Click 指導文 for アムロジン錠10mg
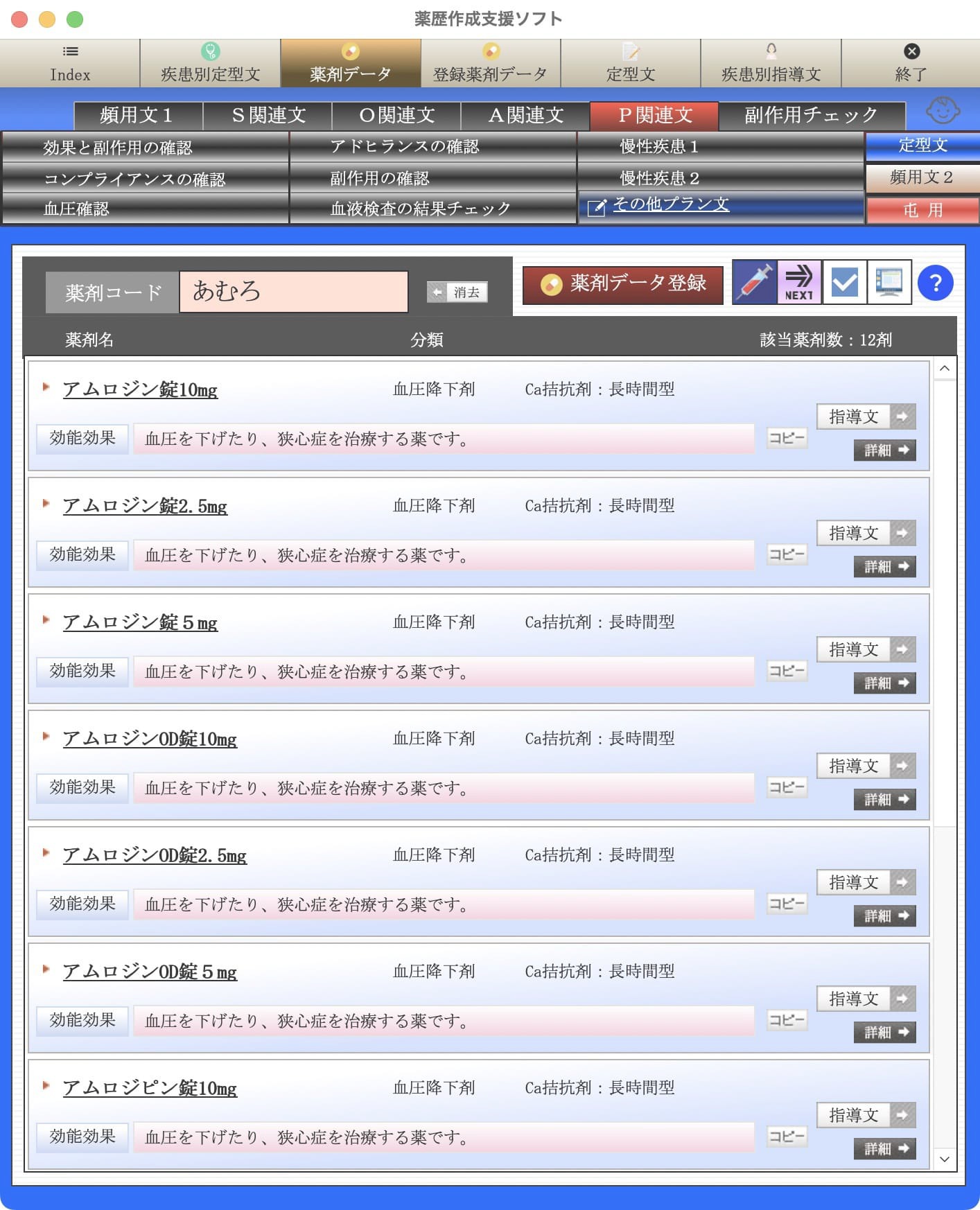Screen dimensions: 980x1210 click(x=866, y=417)
